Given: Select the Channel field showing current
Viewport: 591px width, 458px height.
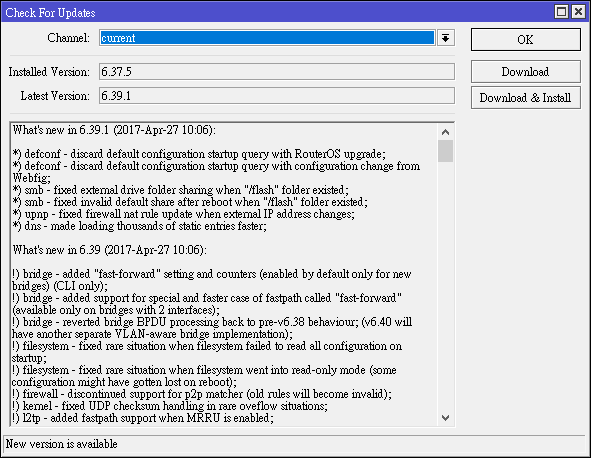Looking at the screenshot, I should pos(267,38).
